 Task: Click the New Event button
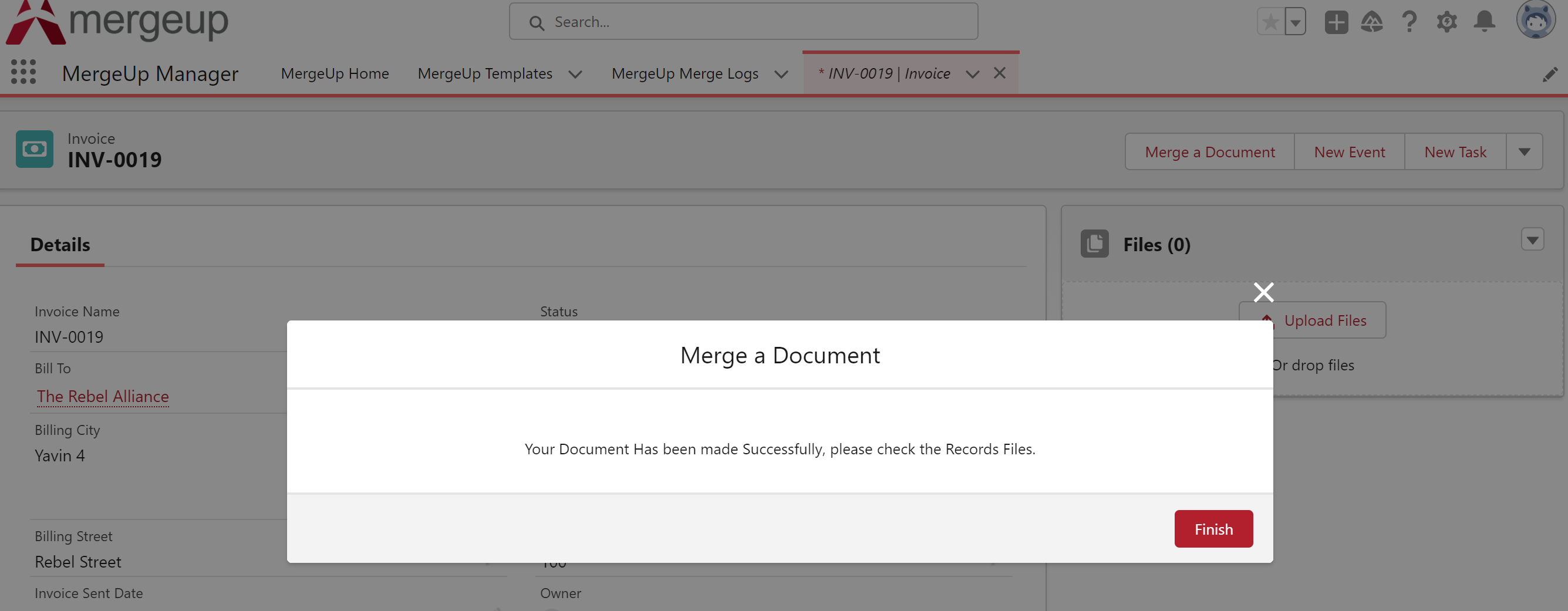pos(1350,151)
